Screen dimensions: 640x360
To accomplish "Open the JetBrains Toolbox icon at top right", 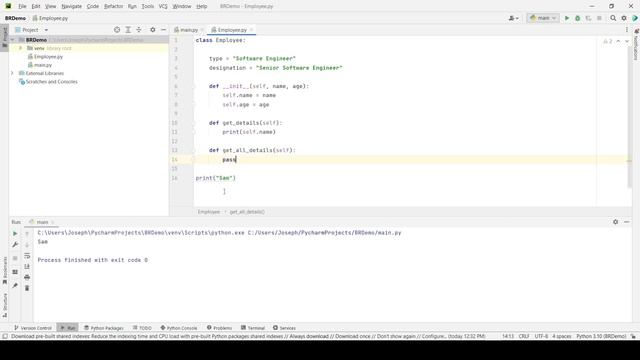I will coord(635,18).
